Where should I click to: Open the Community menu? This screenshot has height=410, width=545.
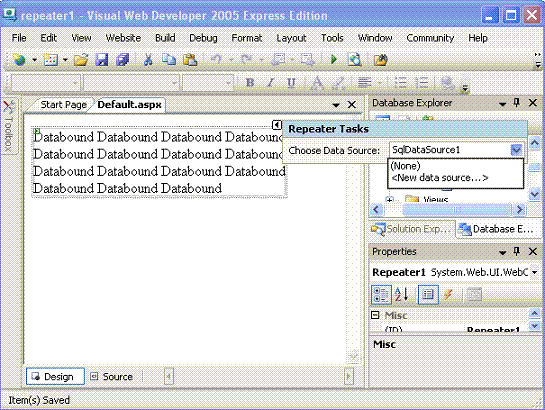coord(430,38)
